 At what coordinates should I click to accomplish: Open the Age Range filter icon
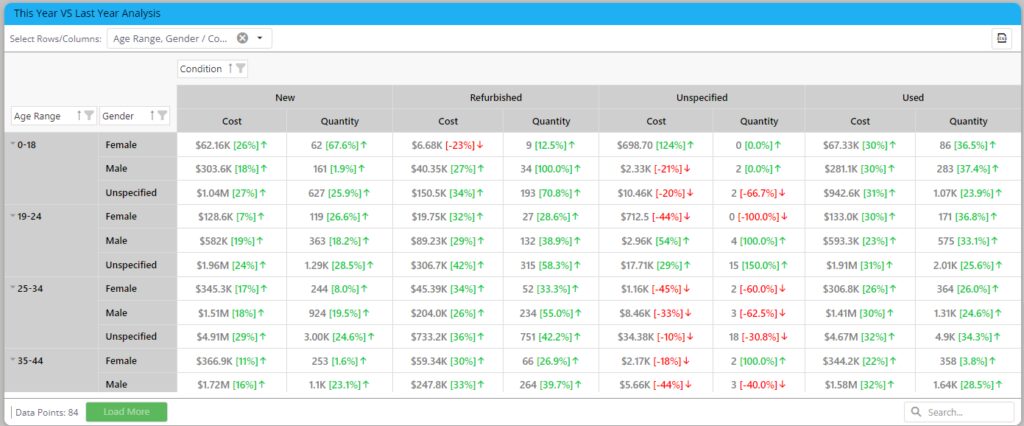point(89,116)
